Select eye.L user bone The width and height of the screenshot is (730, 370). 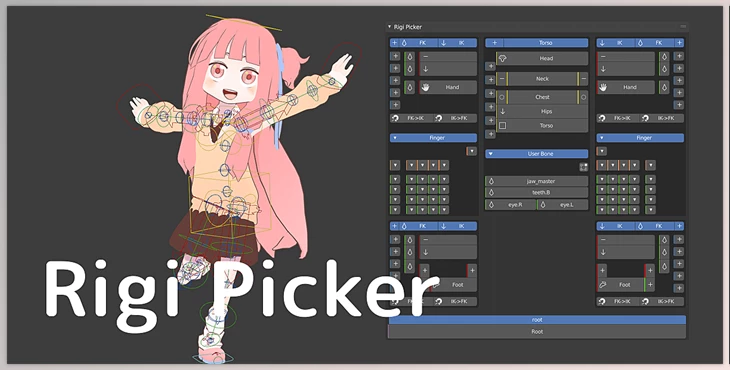click(x=563, y=204)
